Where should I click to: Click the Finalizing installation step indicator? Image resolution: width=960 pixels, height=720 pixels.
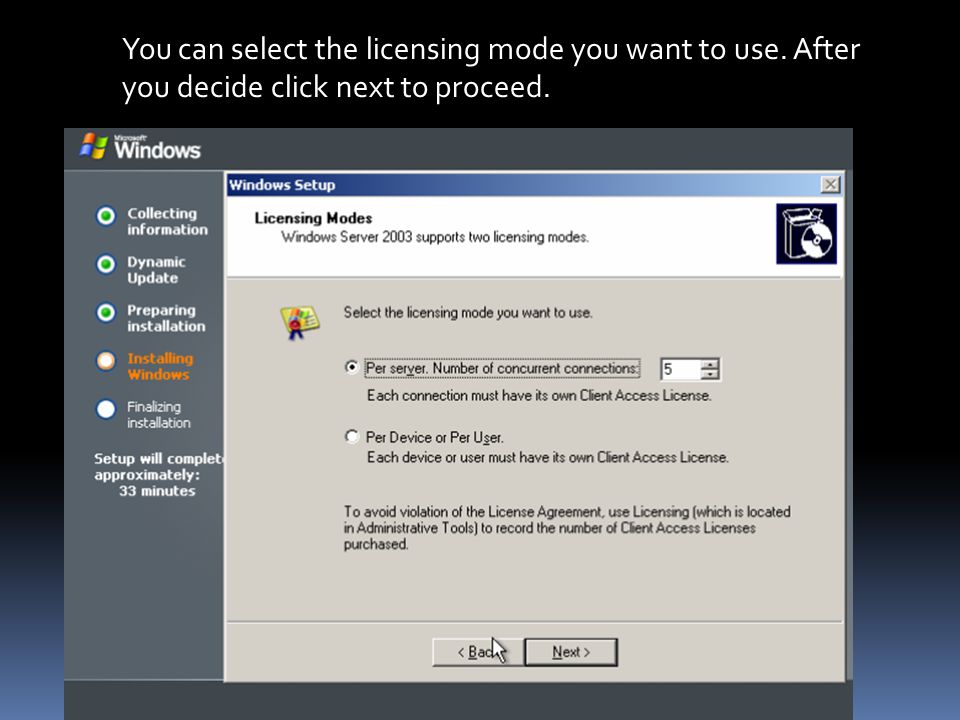coord(106,409)
